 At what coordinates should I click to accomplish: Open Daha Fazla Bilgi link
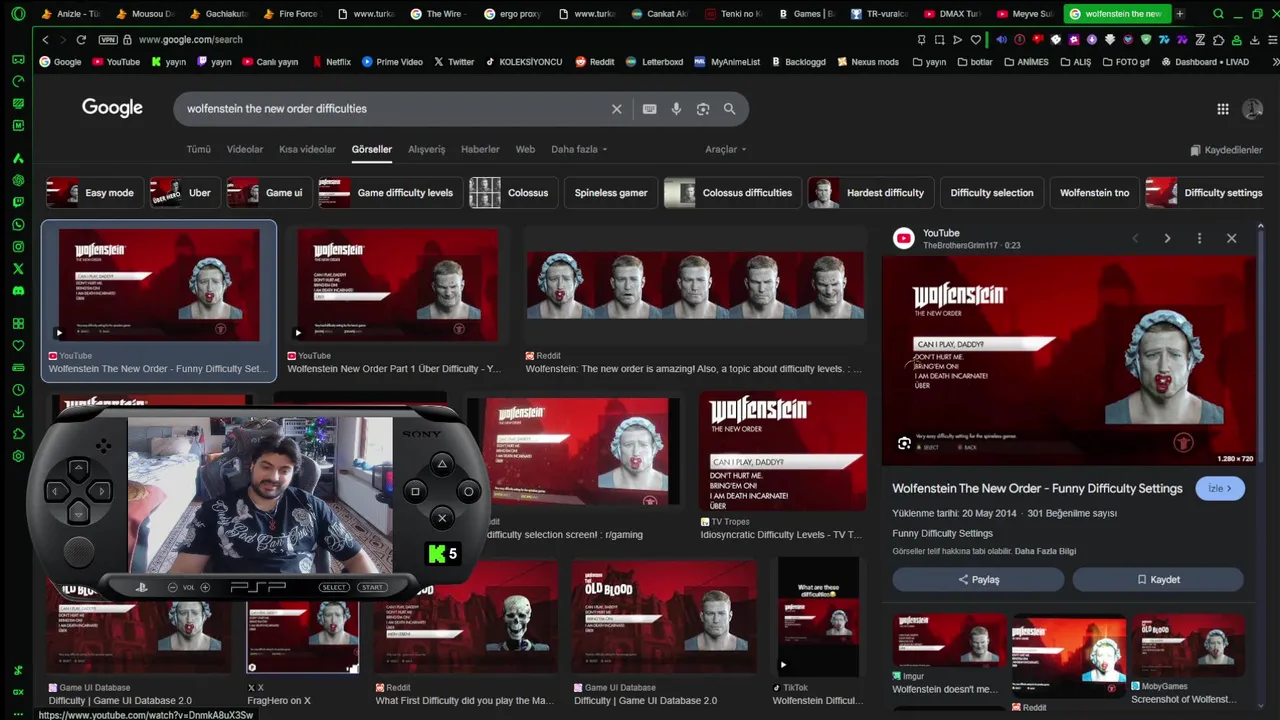coord(1045,552)
